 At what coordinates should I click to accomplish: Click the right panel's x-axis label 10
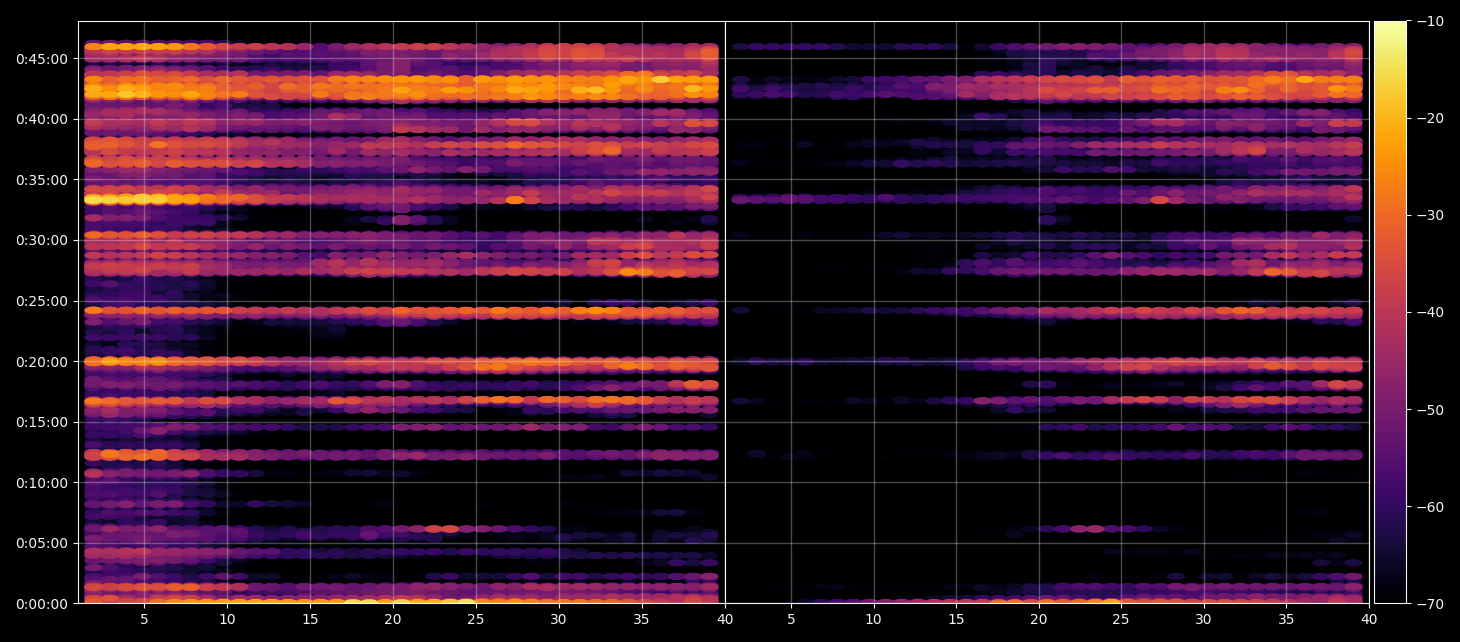click(x=874, y=620)
